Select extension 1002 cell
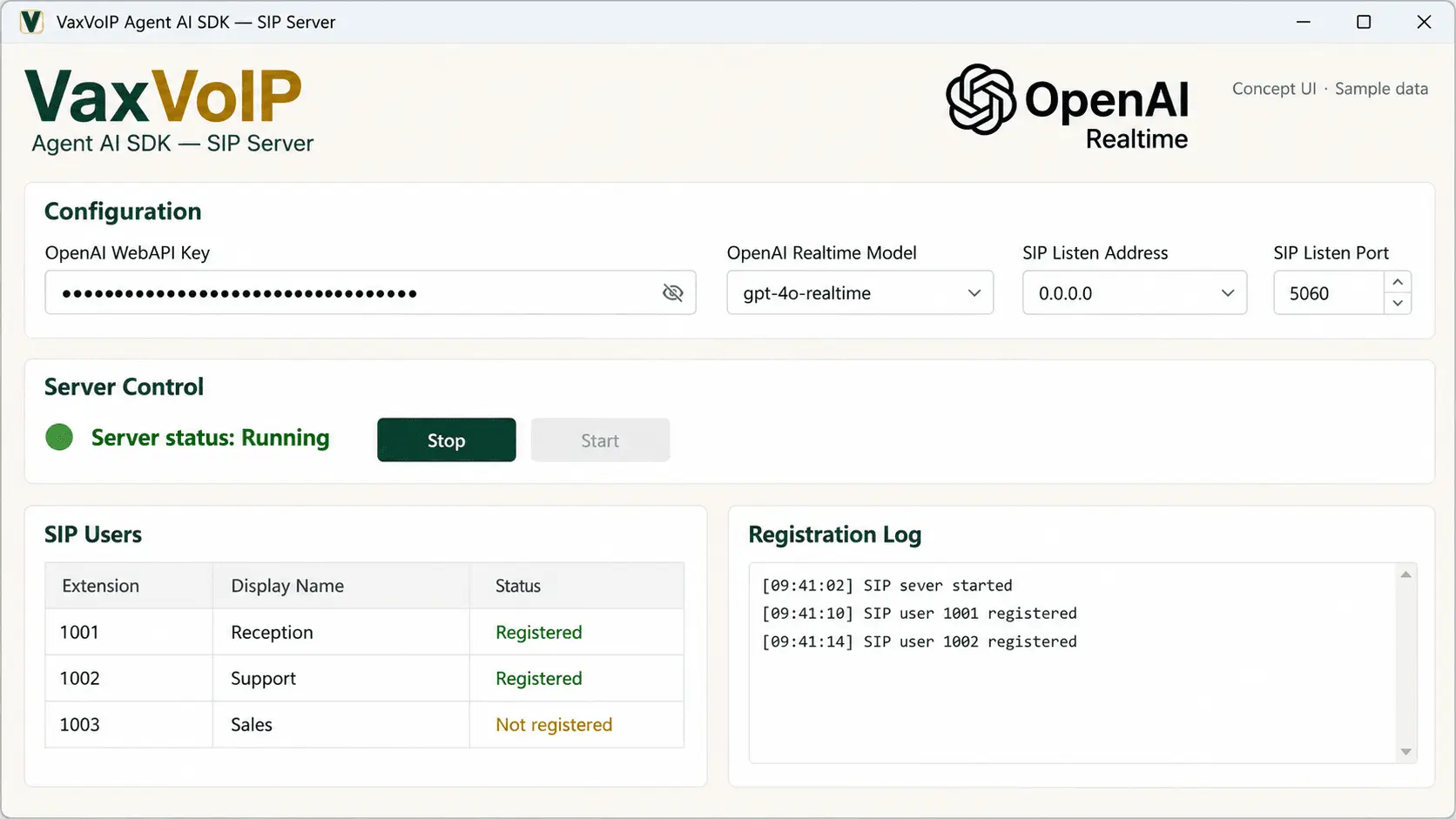This screenshot has height=819, width=1456. (129, 678)
